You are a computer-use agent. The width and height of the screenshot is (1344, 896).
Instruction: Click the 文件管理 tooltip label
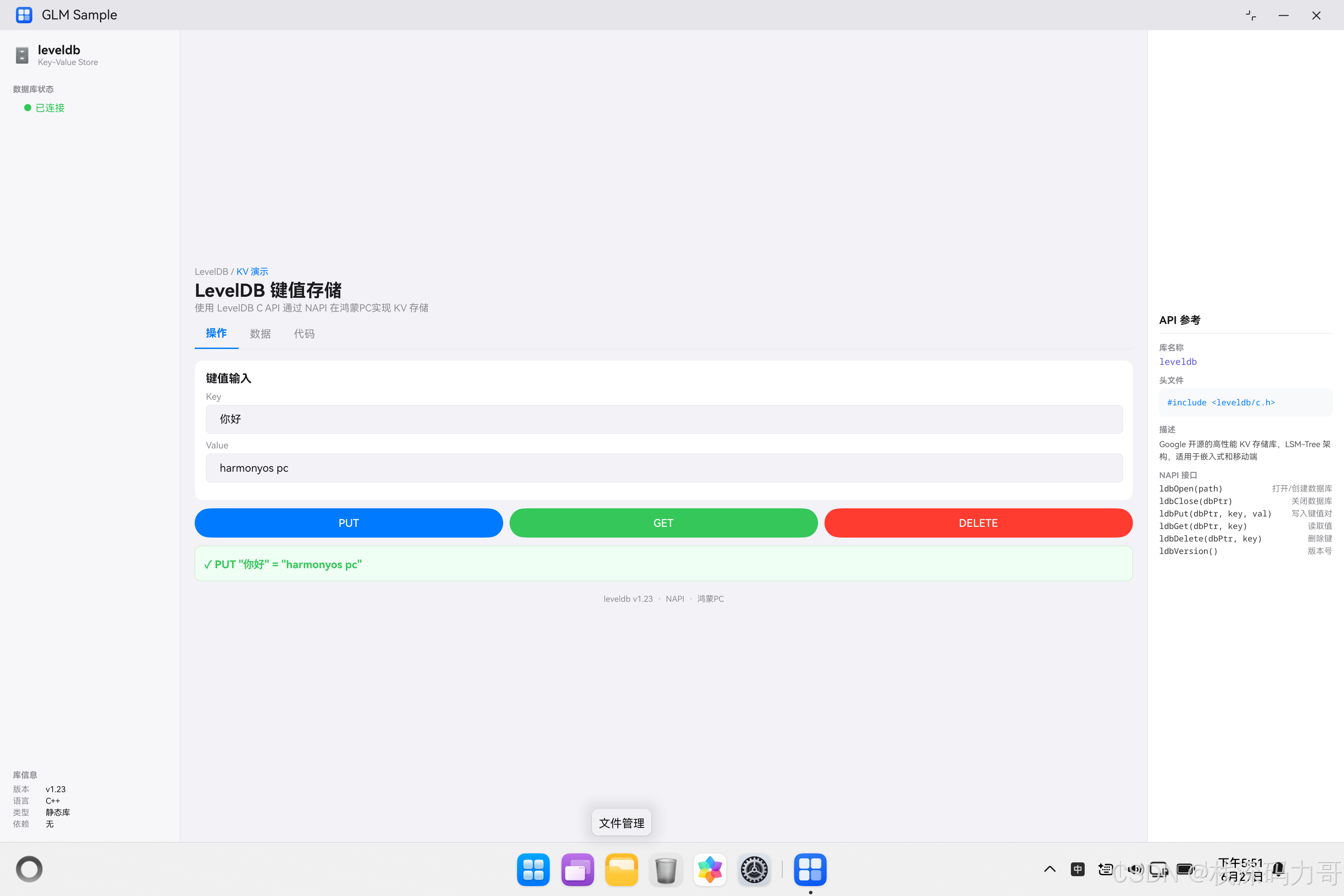coord(621,823)
